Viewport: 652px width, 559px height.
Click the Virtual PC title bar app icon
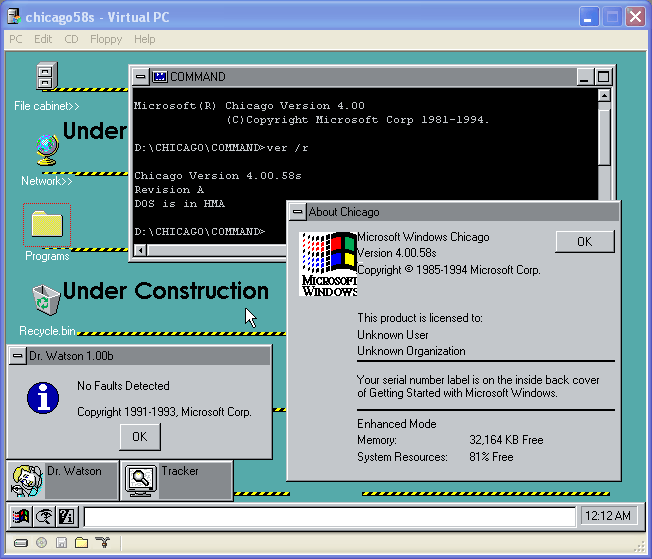(14, 17)
